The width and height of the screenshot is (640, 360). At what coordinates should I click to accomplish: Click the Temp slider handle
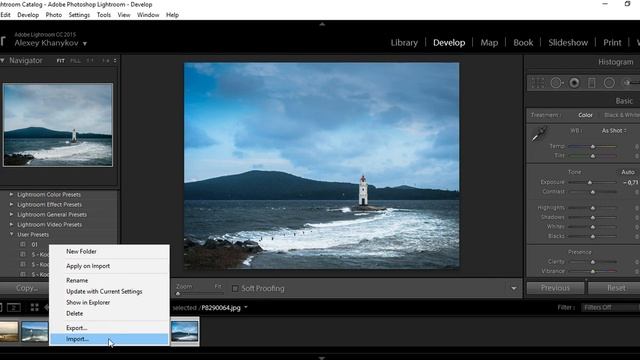click(593, 147)
